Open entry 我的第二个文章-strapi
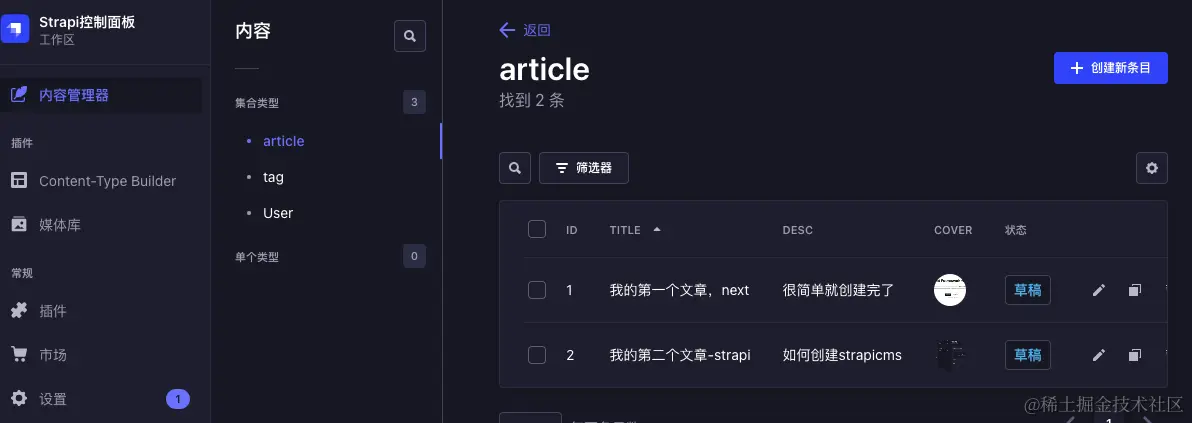1192x423 pixels. pyautogui.click(x=680, y=355)
